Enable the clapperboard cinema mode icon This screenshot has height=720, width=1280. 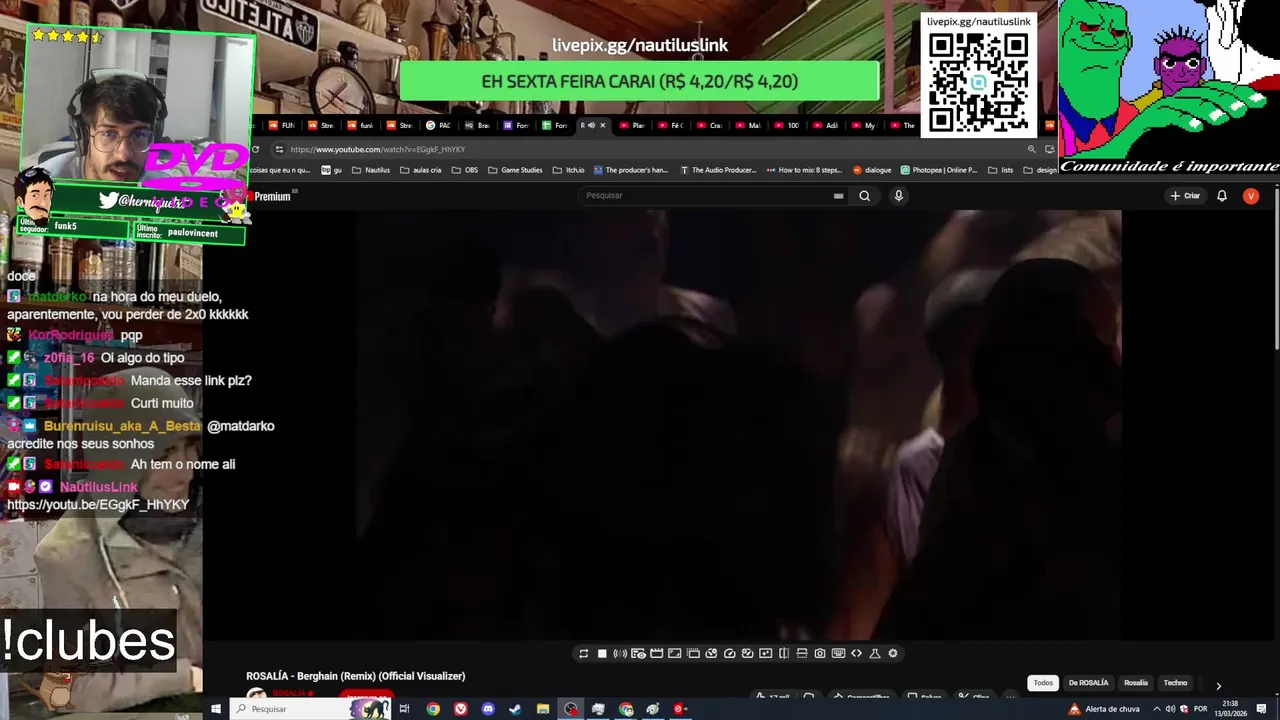pos(656,653)
